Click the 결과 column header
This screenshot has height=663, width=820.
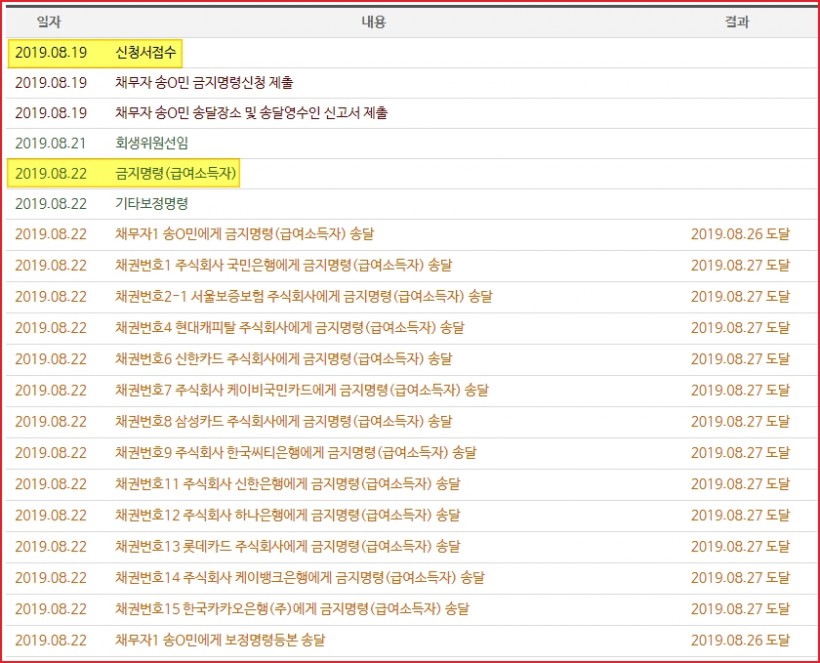pos(737,22)
